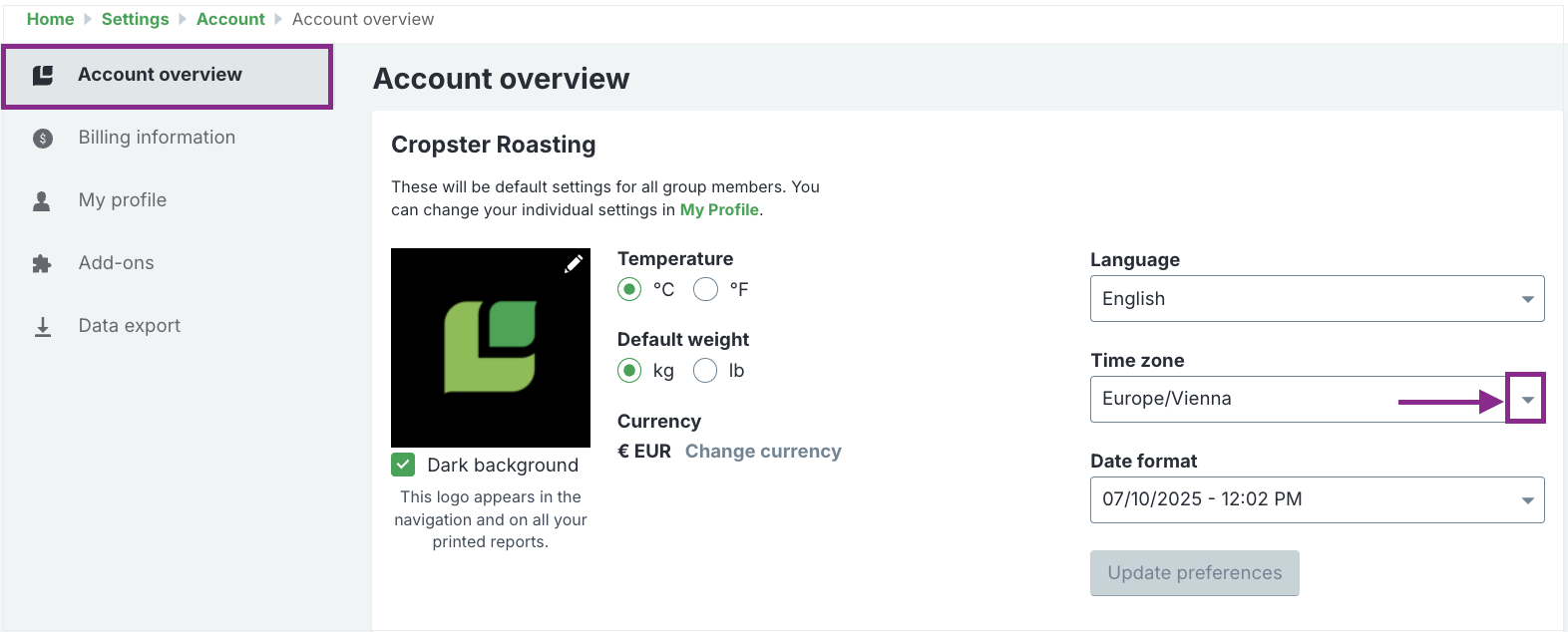Select the °C temperature radio button

[x=629, y=289]
